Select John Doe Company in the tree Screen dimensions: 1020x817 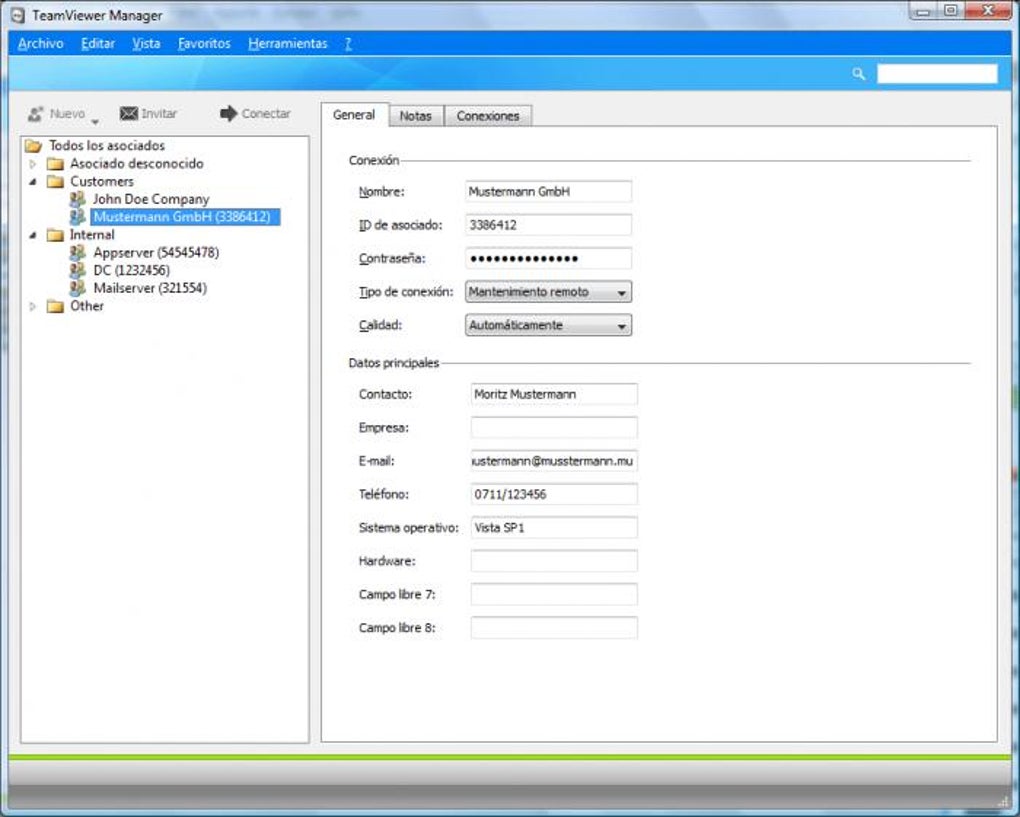(x=151, y=199)
